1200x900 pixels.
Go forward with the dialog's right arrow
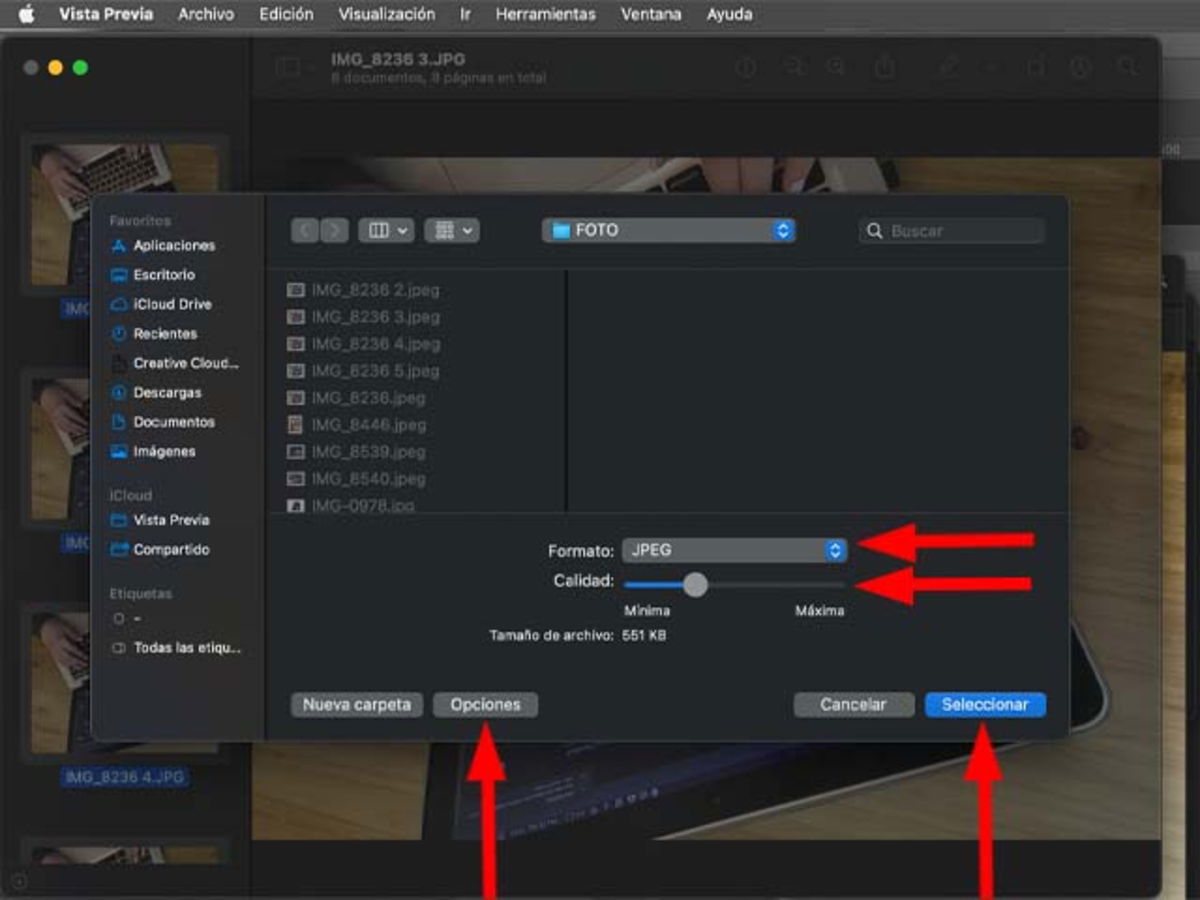[x=334, y=231]
